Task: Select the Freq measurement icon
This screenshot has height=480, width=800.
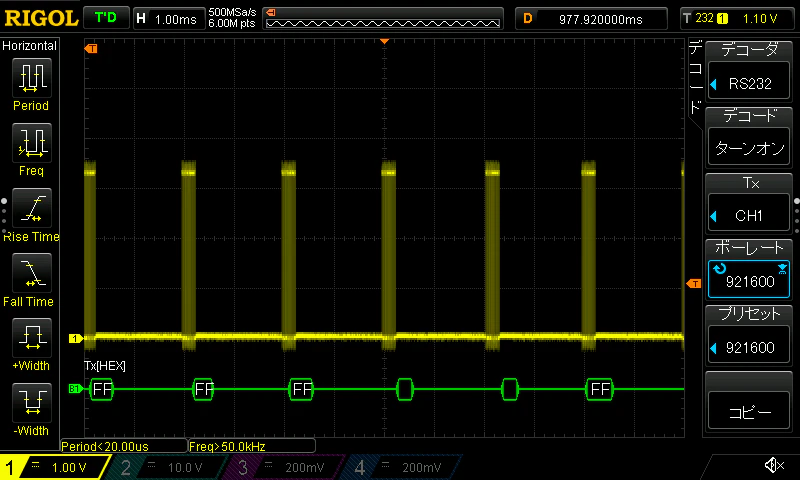Action: pos(31,143)
